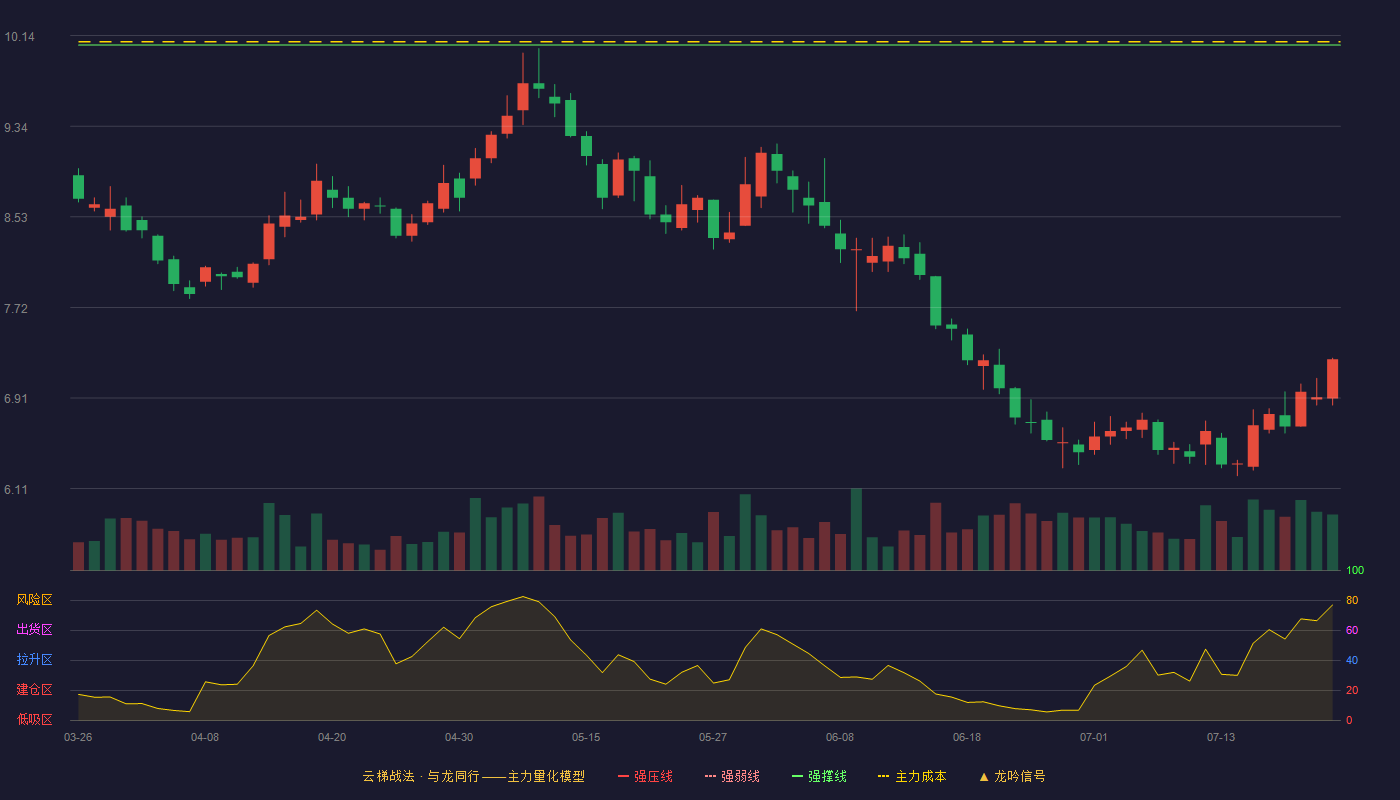Click the 9.34 price axis label

(16, 128)
